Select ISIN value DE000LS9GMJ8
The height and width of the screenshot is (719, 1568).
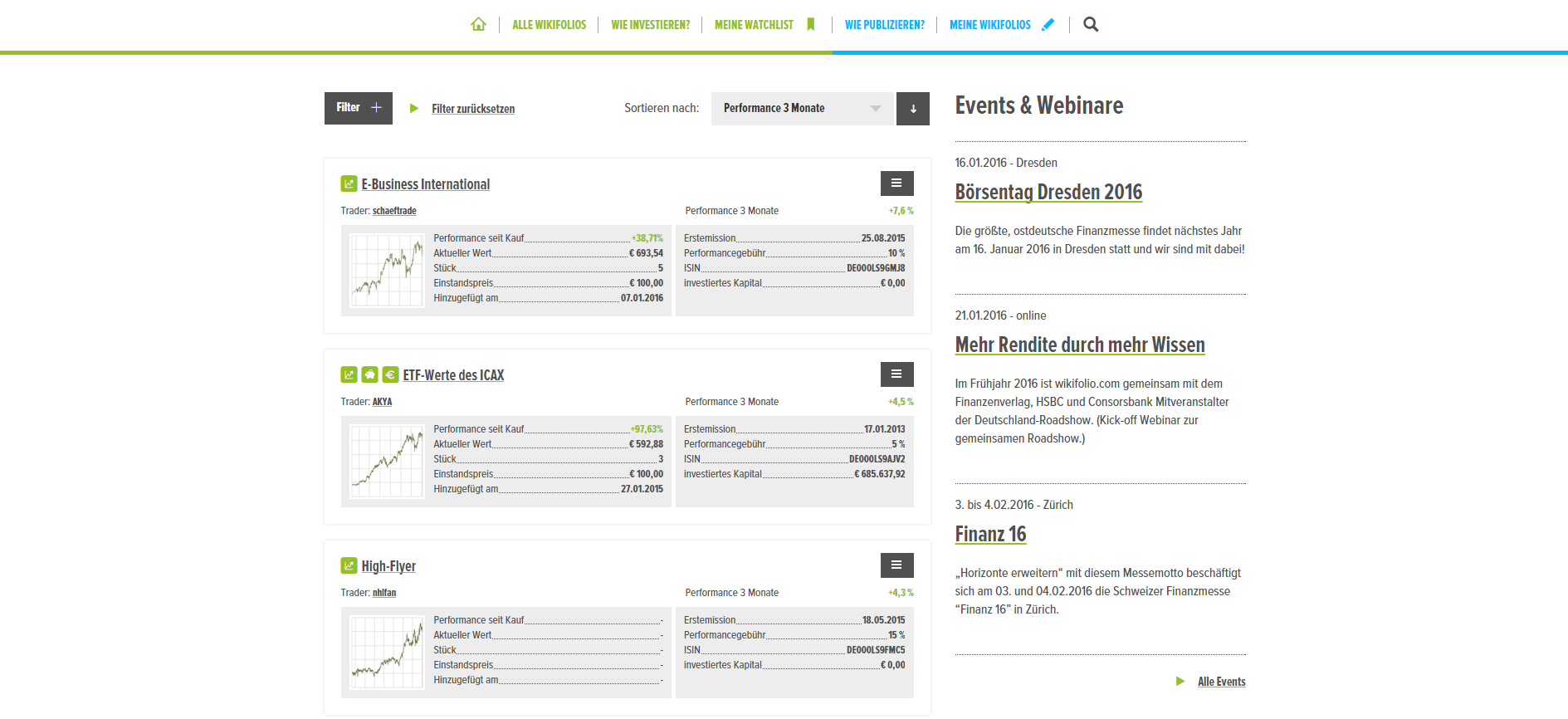[x=876, y=268]
